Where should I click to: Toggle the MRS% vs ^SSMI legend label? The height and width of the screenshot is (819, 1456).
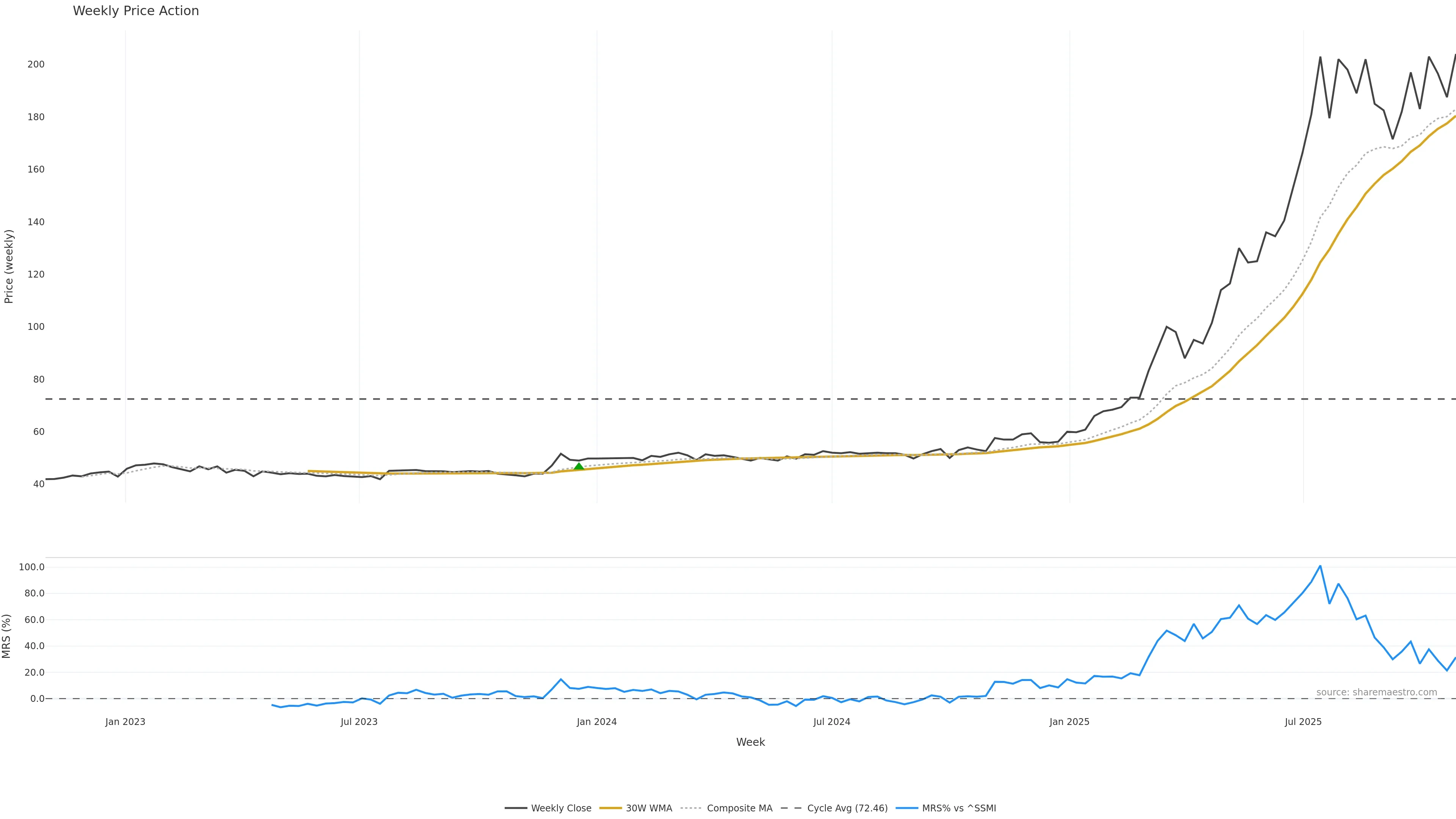tap(959, 808)
